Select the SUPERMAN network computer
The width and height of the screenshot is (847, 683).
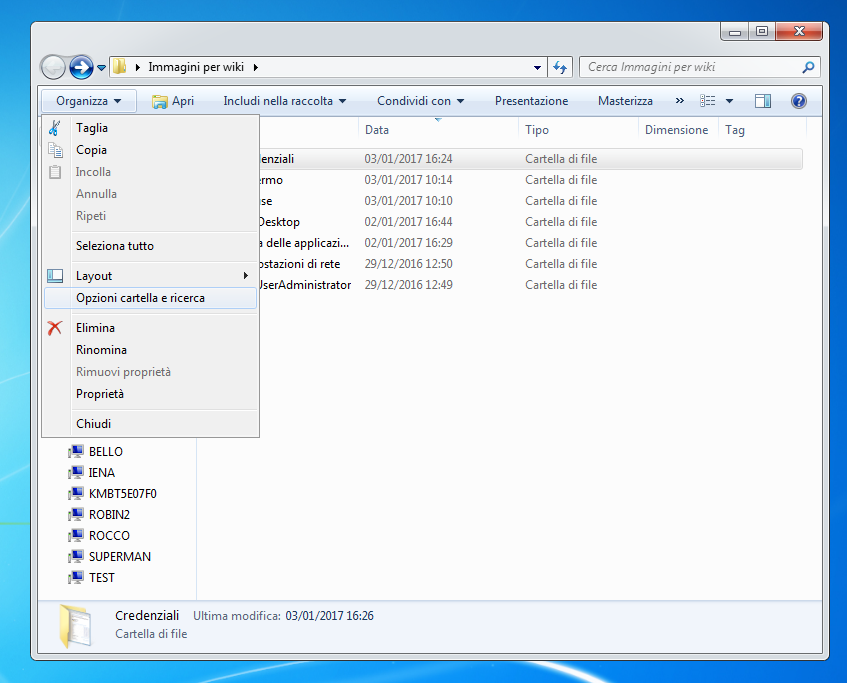point(119,556)
